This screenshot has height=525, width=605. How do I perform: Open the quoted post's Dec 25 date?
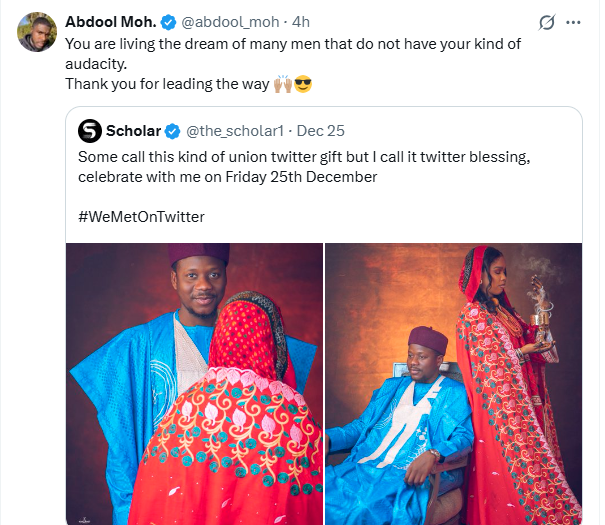pos(321,131)
